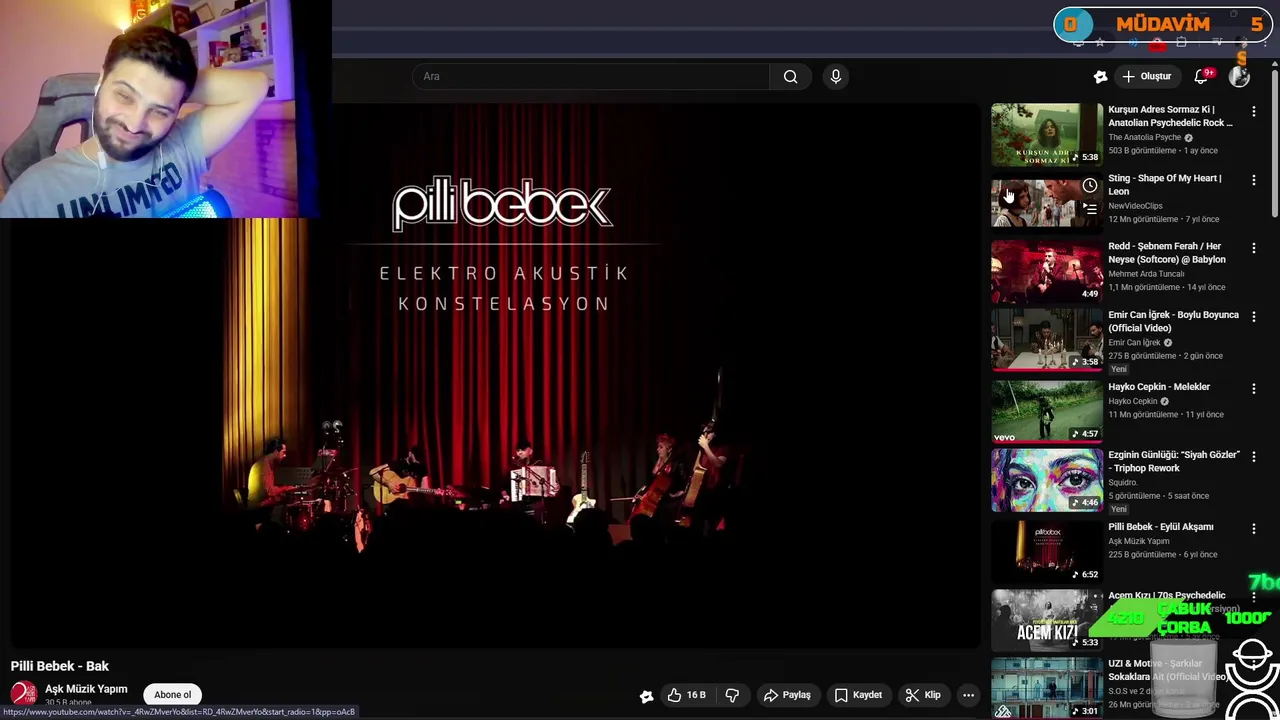This screenshot has height=720, width=1280.
Task: Click The Anatolia Psyche channel name
Action: (1145, 137)
